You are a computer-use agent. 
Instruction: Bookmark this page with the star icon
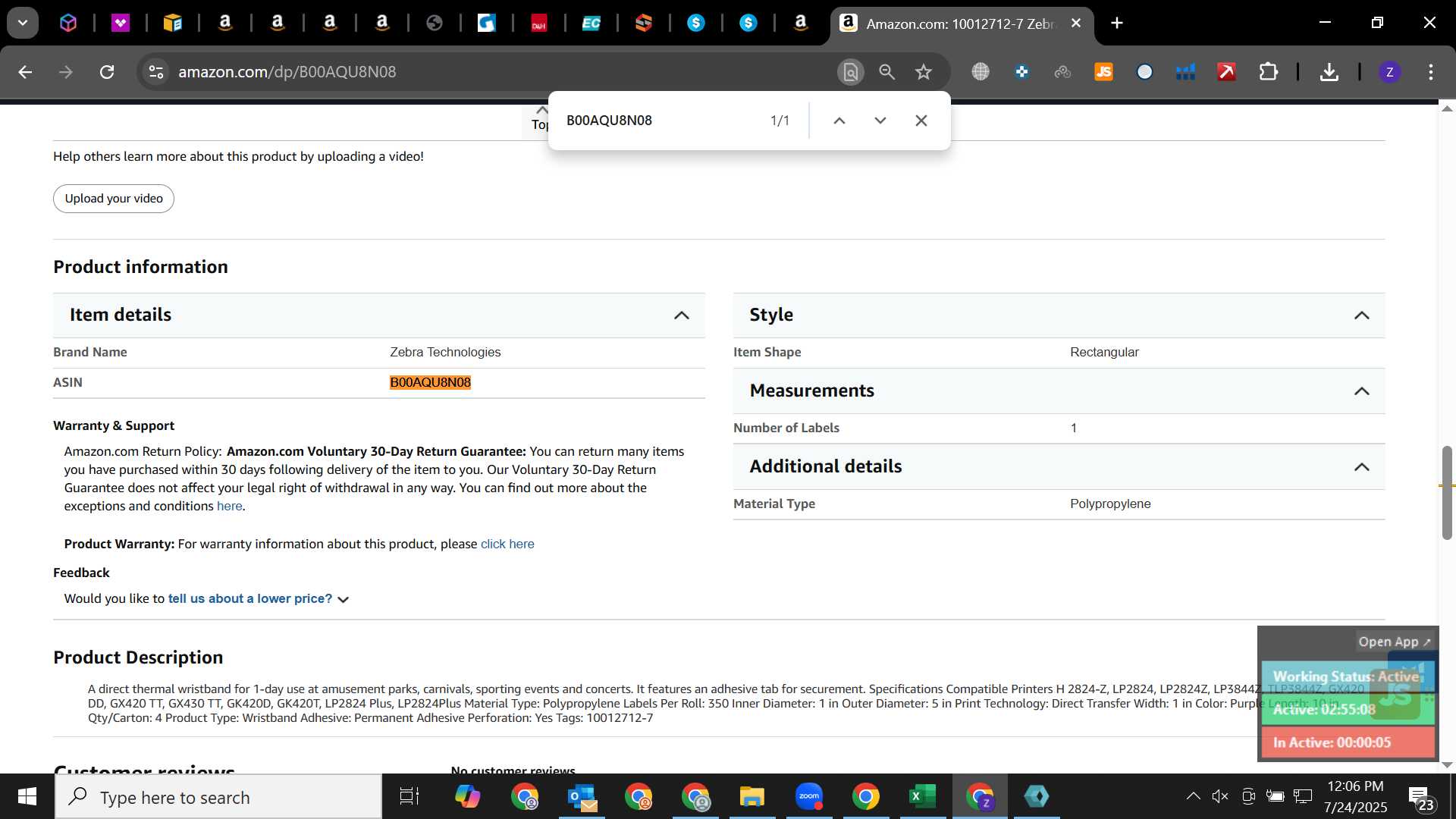click(x=923, y=72)
